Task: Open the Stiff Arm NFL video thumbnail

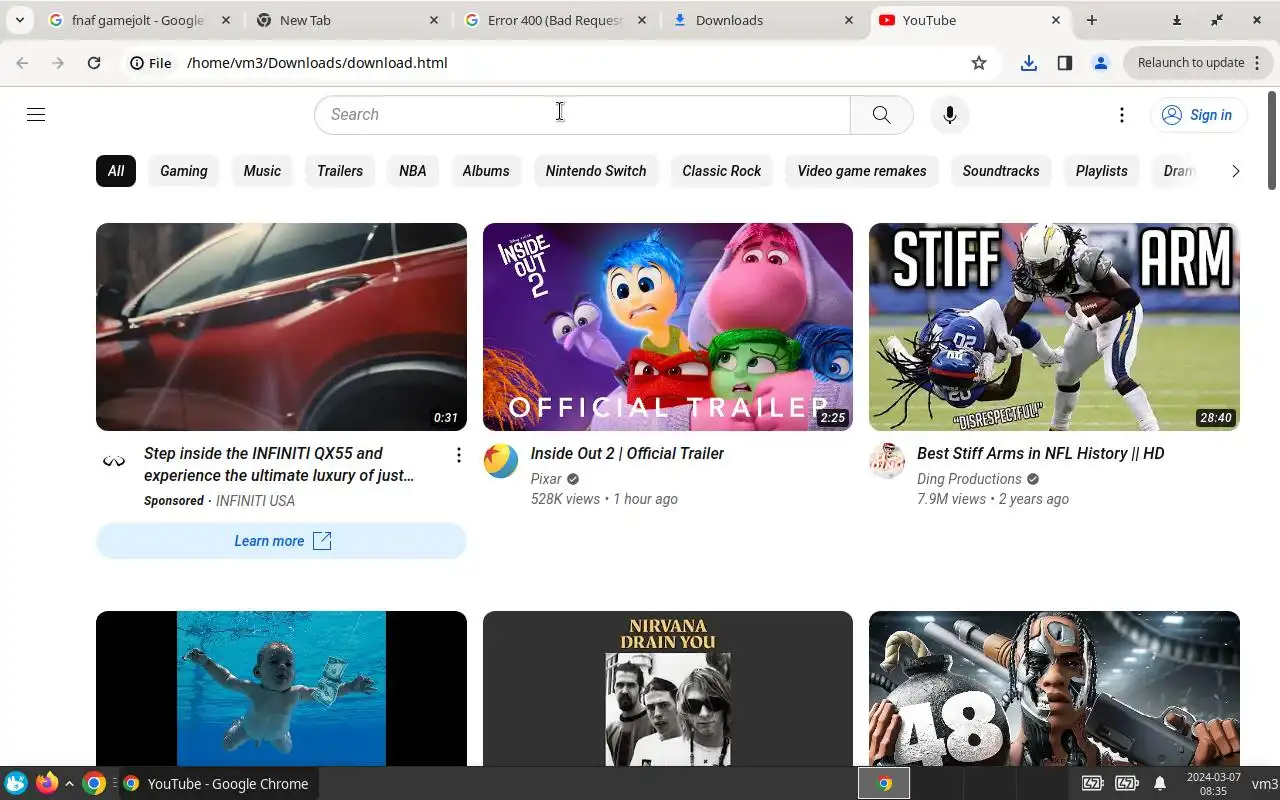Action: click(1054, 327)
